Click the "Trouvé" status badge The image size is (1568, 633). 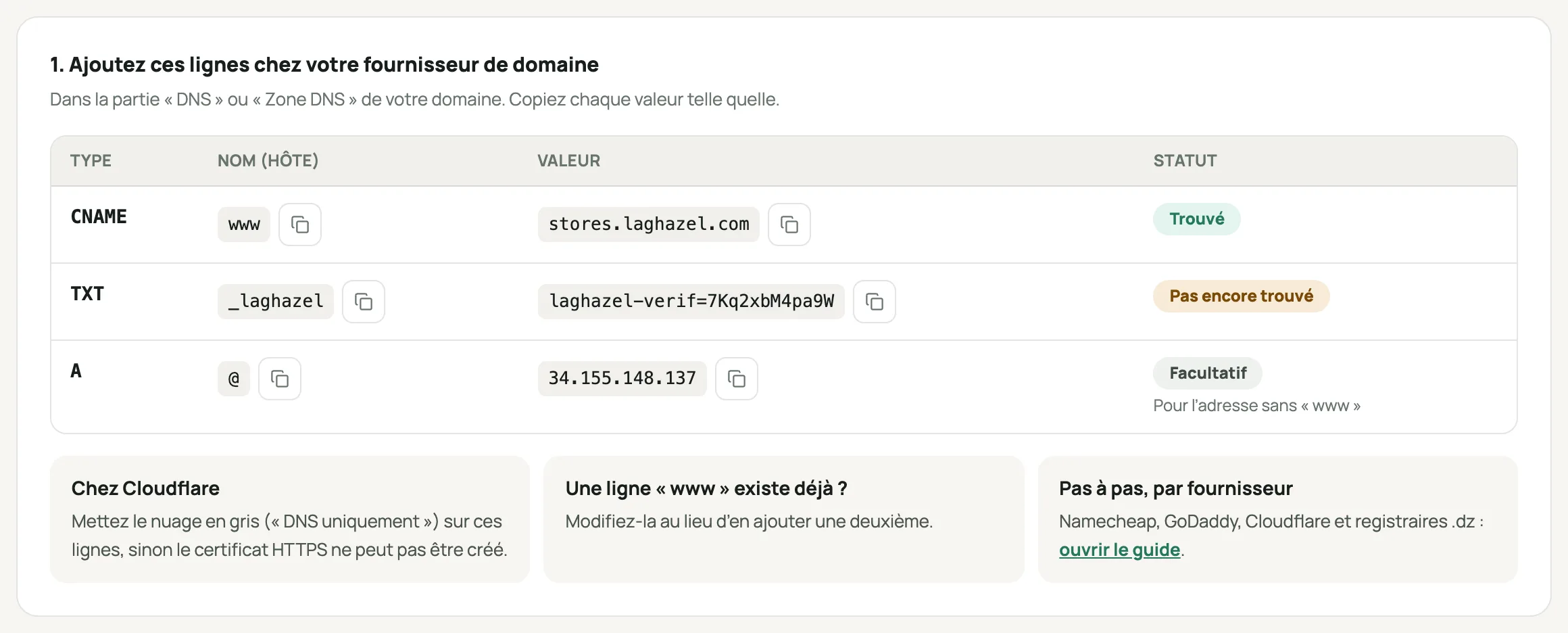tap(1197, 219)
